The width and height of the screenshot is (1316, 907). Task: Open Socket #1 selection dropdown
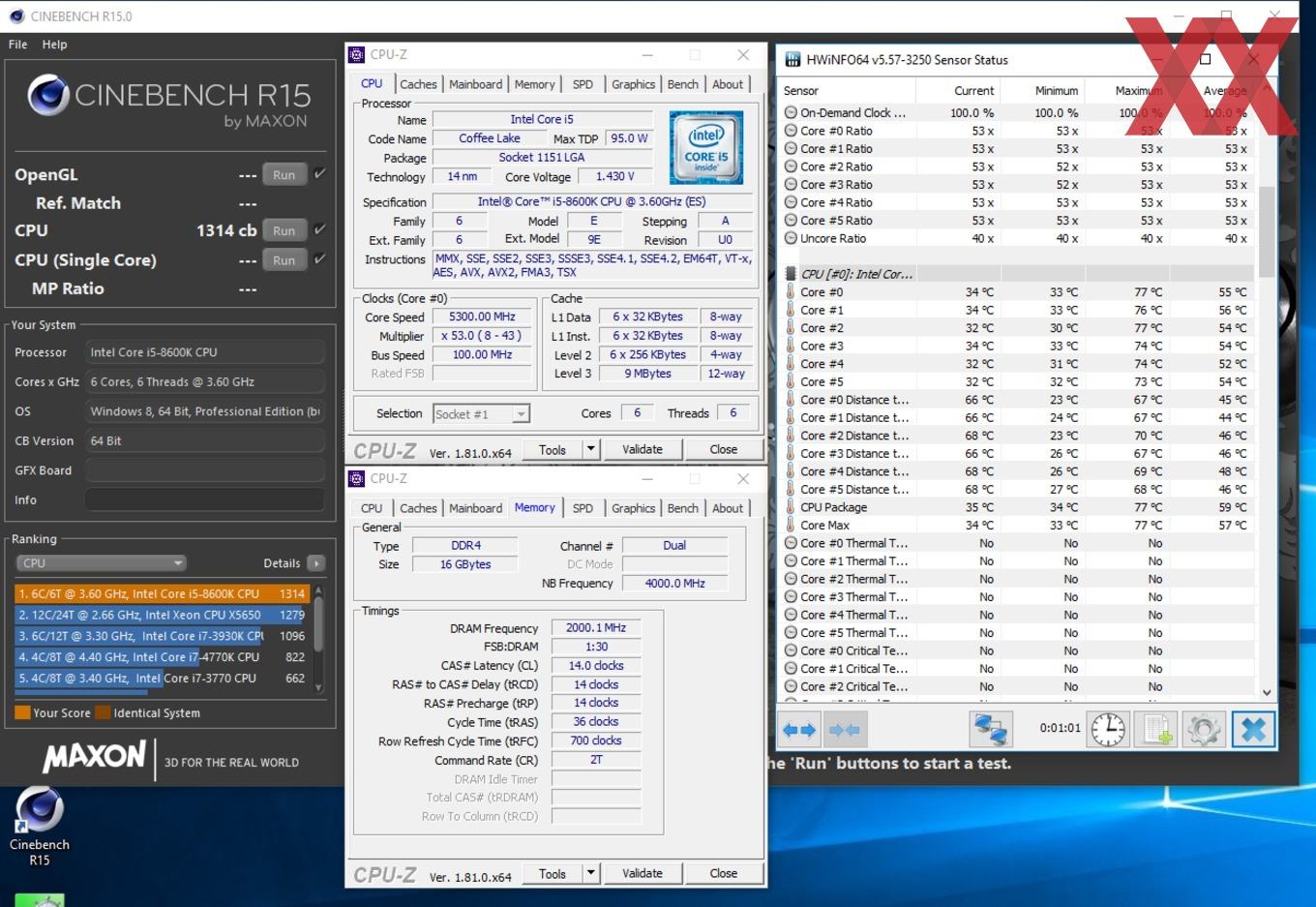click(481, 414)
